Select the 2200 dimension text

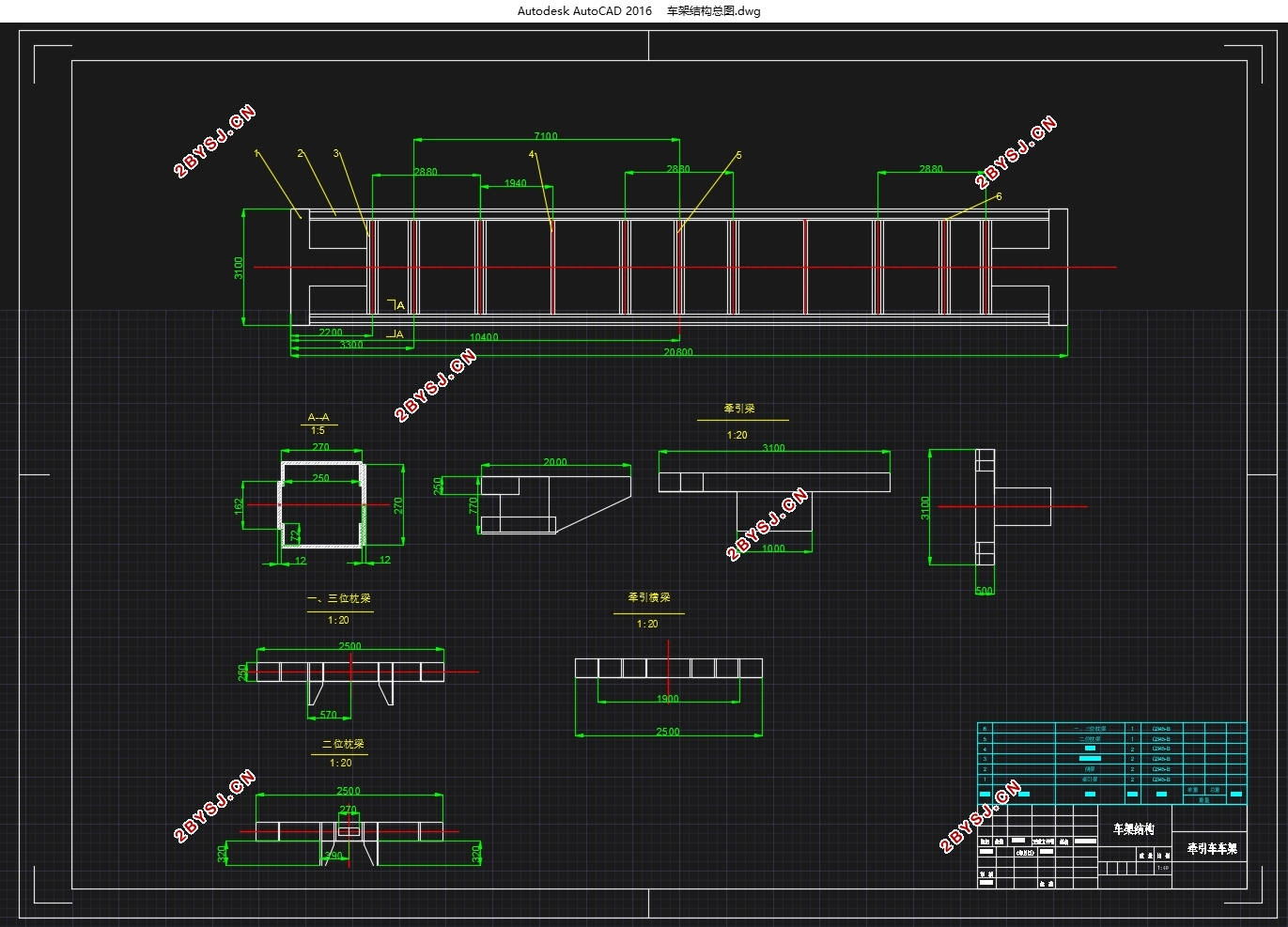(x=331, y=332)
